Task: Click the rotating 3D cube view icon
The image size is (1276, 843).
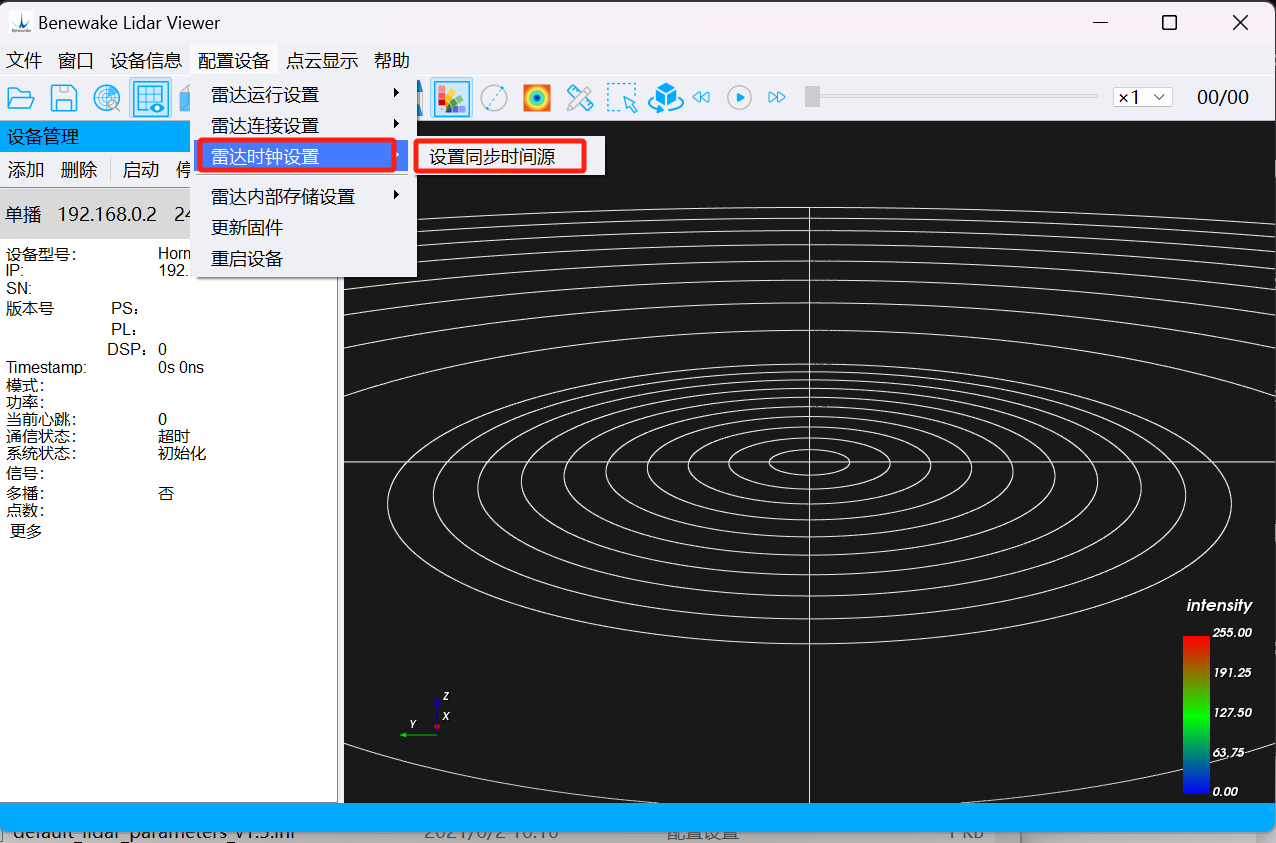Action: (665, 98)
